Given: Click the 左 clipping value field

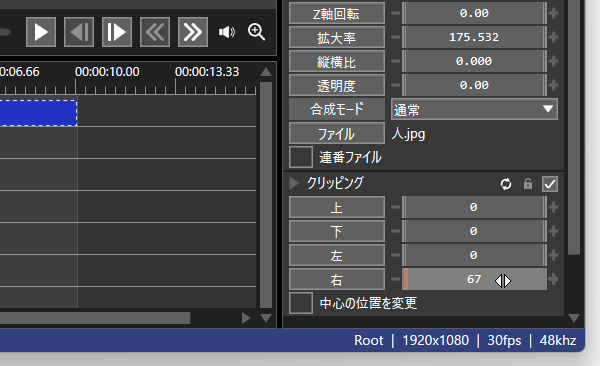Looking at the screenshot, I should [474, 255].
